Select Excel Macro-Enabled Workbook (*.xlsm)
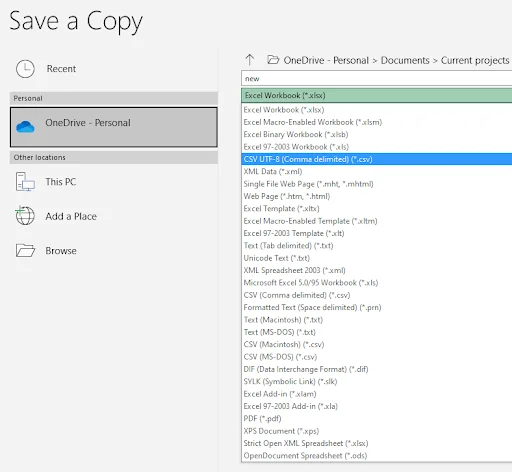This screenshot has height=472, width=512. click(377, 122)
